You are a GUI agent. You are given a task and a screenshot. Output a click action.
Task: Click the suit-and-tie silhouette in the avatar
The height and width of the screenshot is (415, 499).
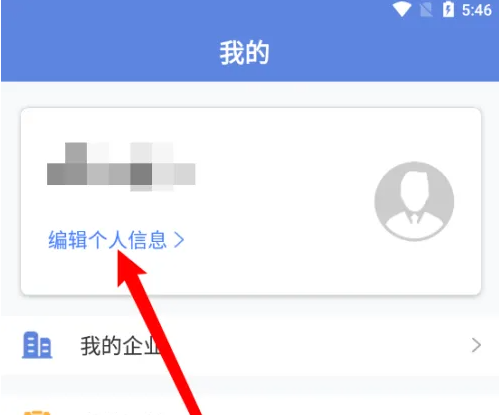[x=414, y=201]
